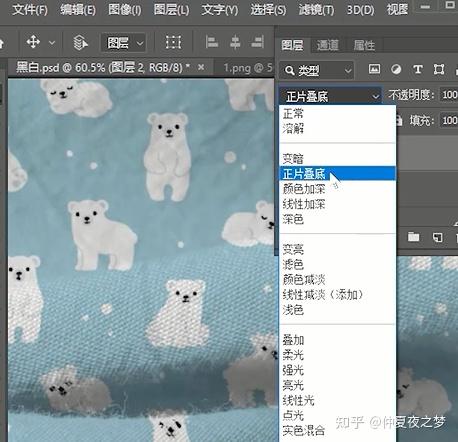The image size is (458, 442).
Task: Choose highlighted 正片叠底 blend mode
Action: (x=337, y=174)
